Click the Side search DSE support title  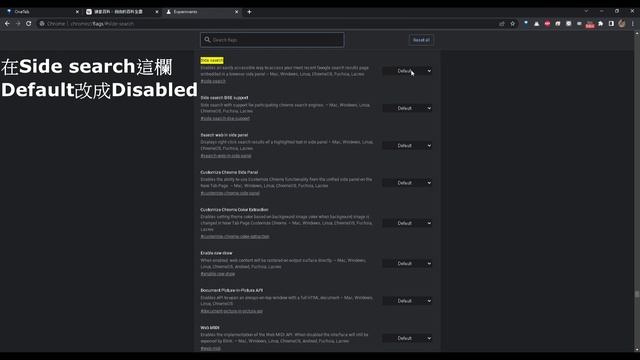pyautogui.click(x=224, y=98)
